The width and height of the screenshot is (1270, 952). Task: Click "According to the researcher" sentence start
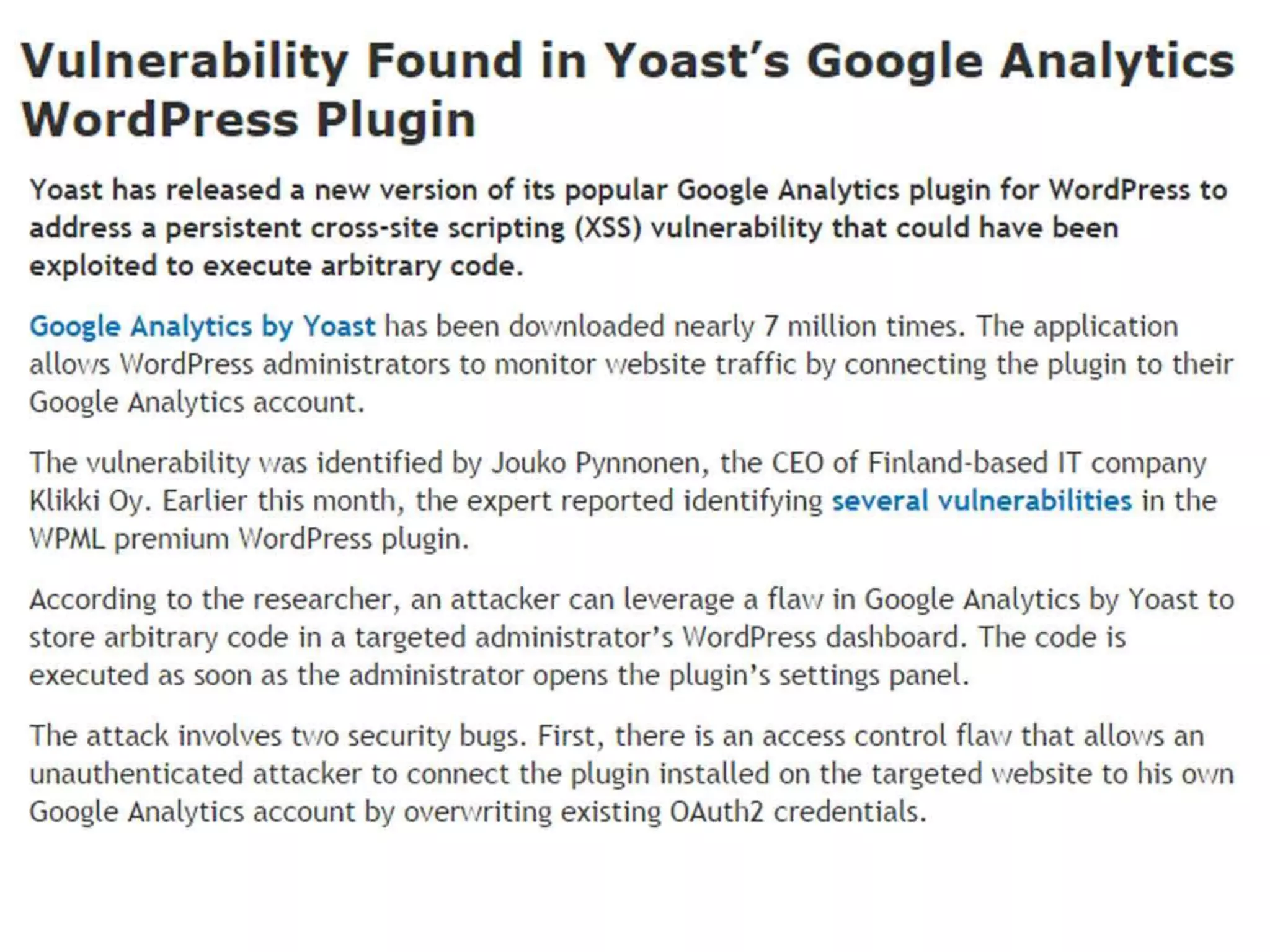tap(211, 600)
